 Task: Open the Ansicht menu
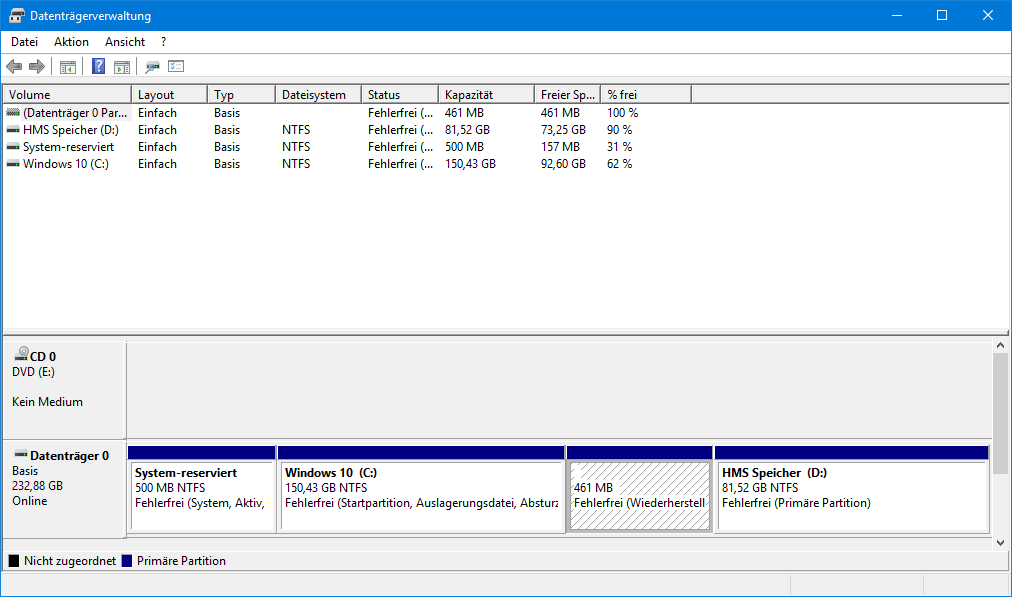(x=125, y=42)
